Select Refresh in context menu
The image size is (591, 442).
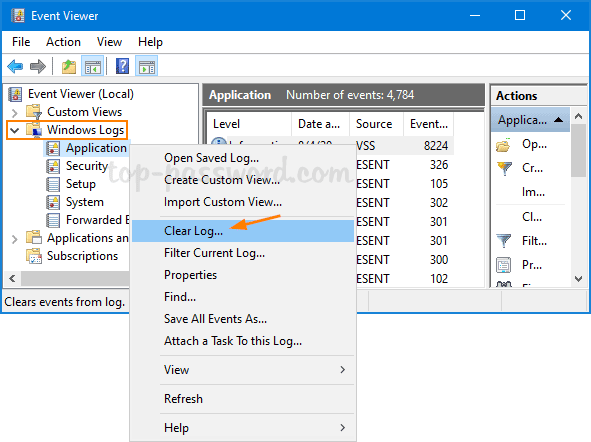[243, 399]
